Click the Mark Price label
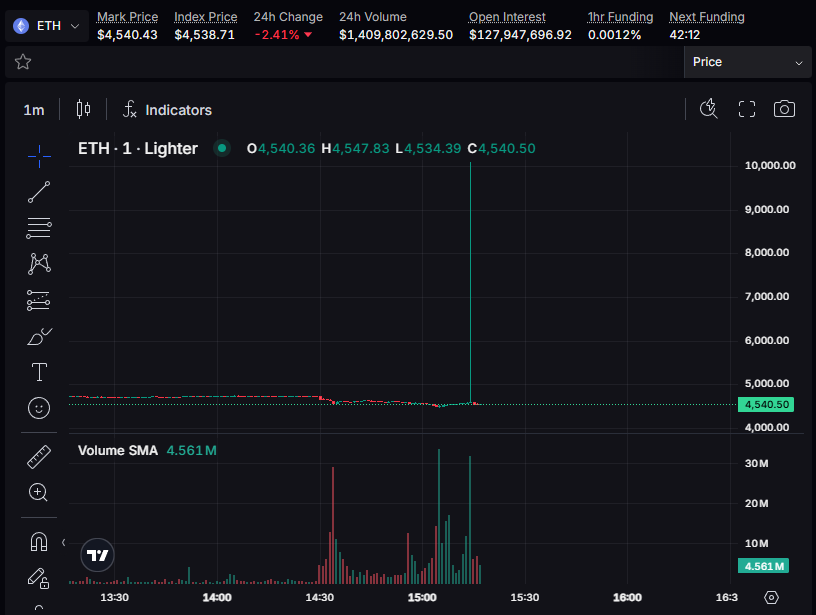The width and height of the screenshot is (816, 615). coord(128,17)
